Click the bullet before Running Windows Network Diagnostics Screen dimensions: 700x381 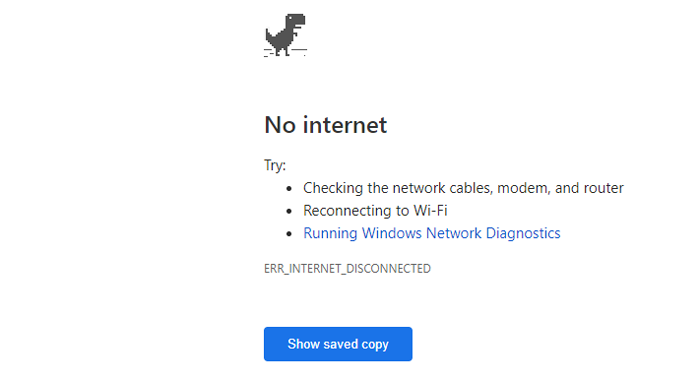[289, 234]
